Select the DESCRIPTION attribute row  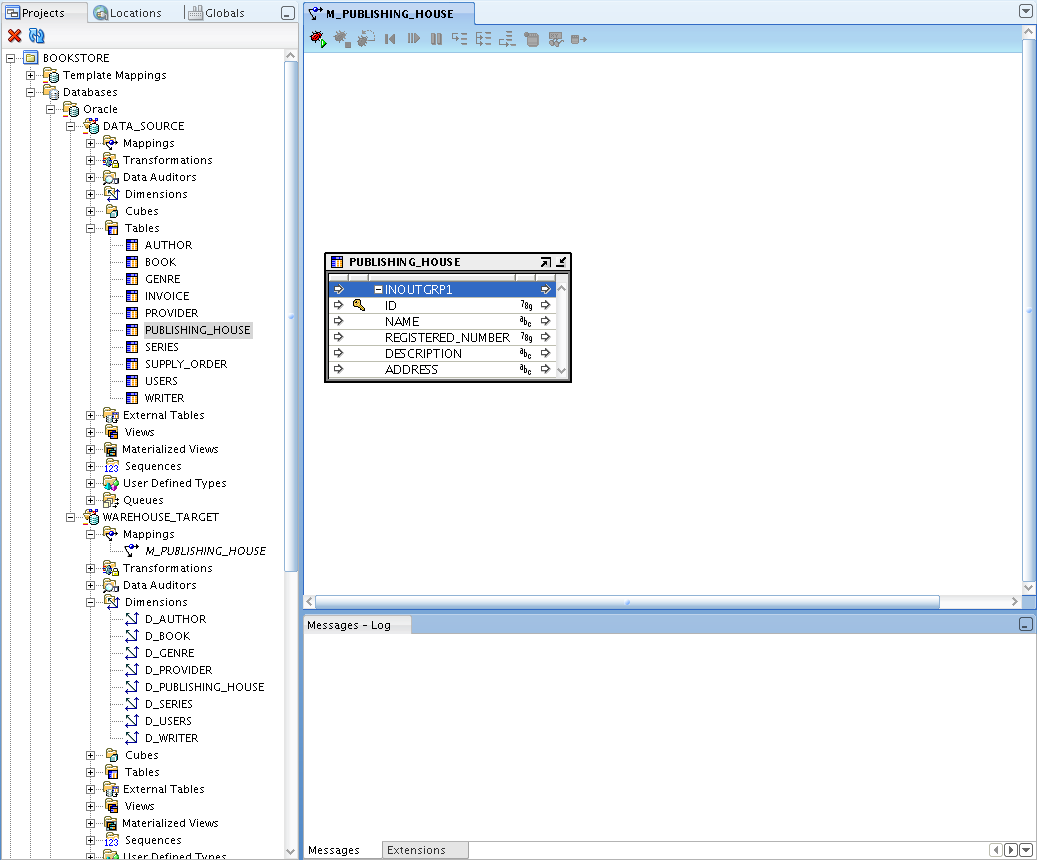pyautogui.click(x=442, y=353)
